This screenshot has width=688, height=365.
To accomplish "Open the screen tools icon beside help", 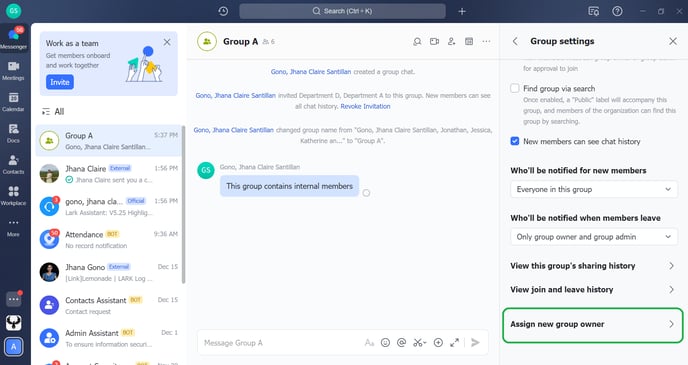I will click(x=594, y=11).
